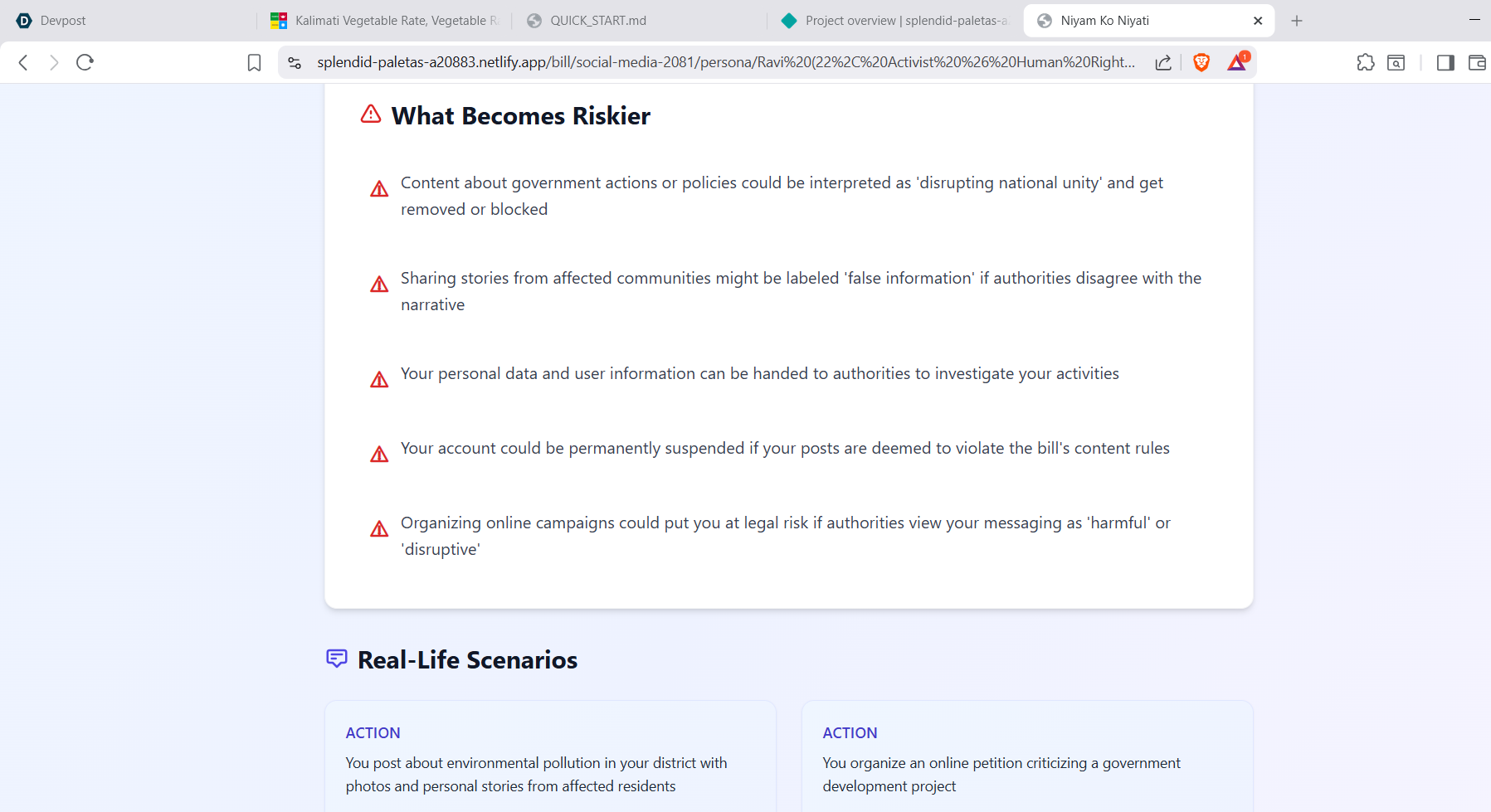Close the Niyam Ko Niyati tab
The image size is (1491, 812).
(x=1258, y=21)
